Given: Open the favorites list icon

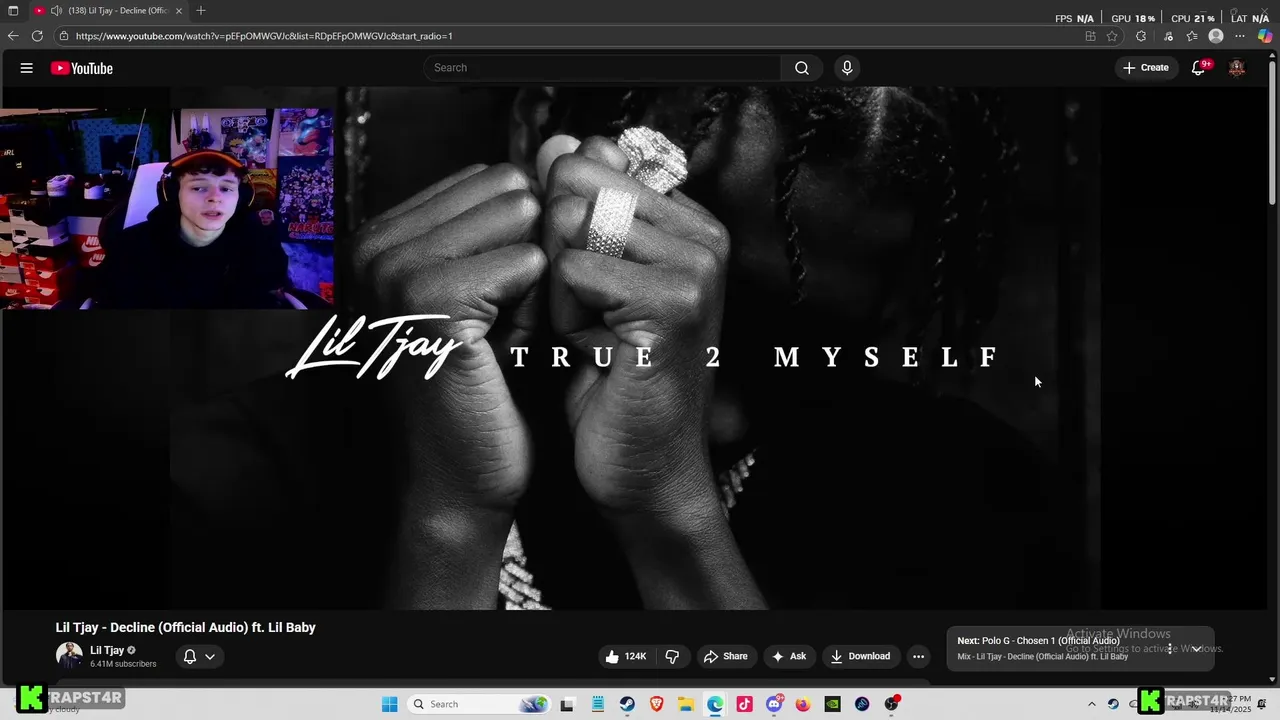Looking at the screenshot, I should click(x=1192, y=36).
